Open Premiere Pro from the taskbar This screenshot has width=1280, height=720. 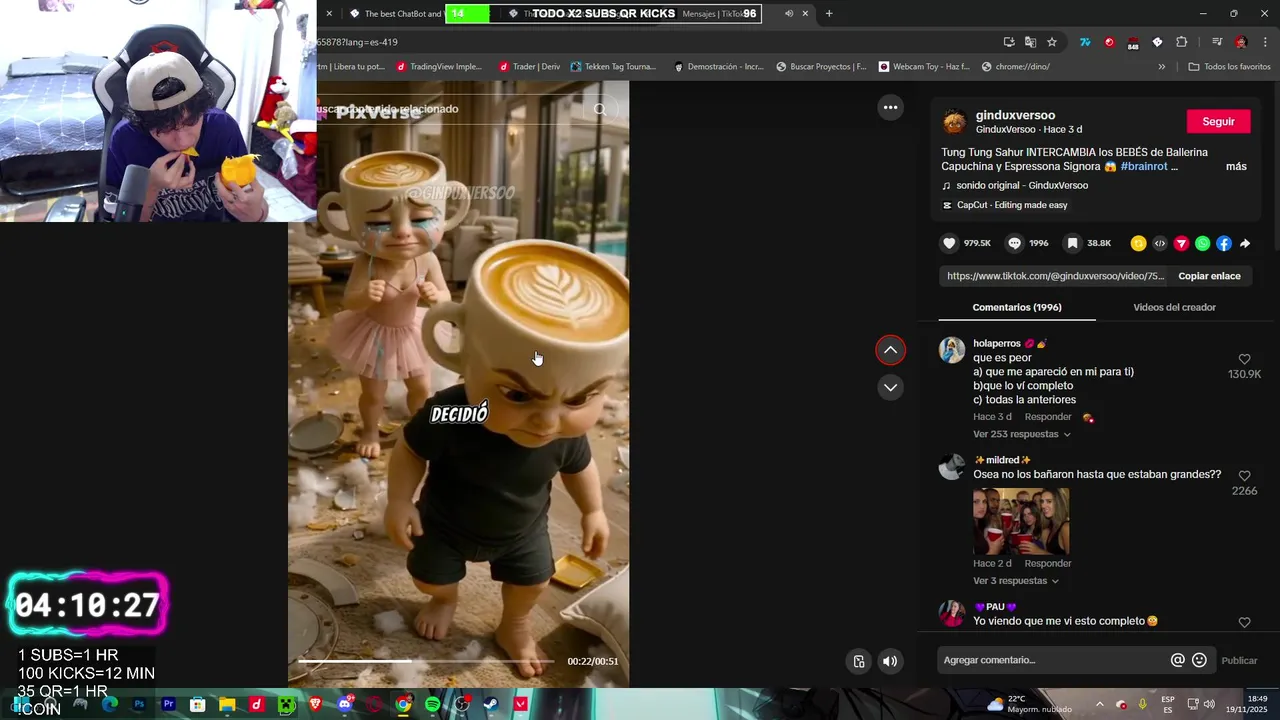pos(168,704)
